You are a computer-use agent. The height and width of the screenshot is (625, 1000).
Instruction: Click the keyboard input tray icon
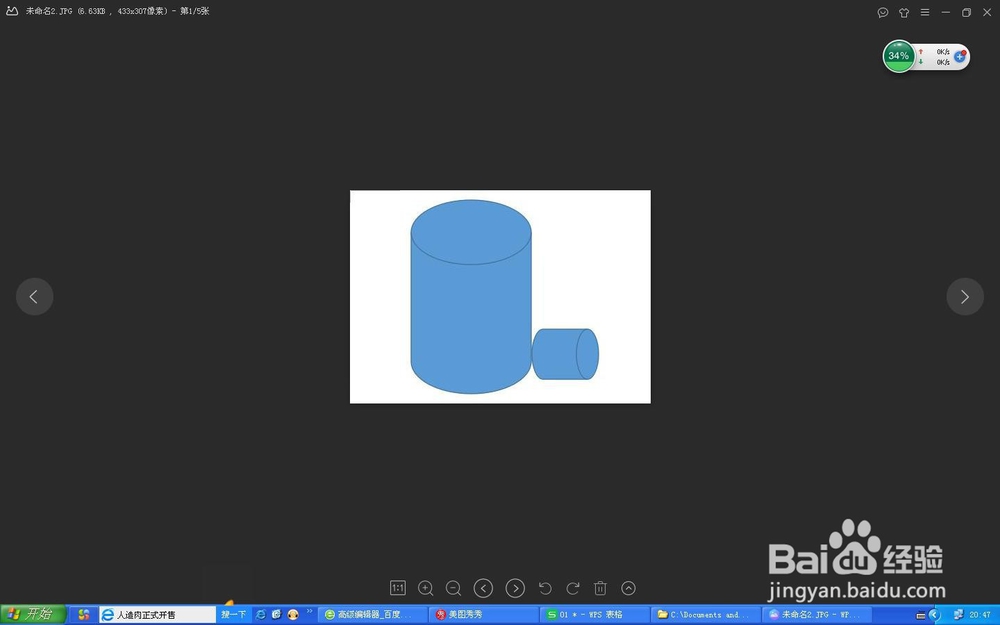920,615
